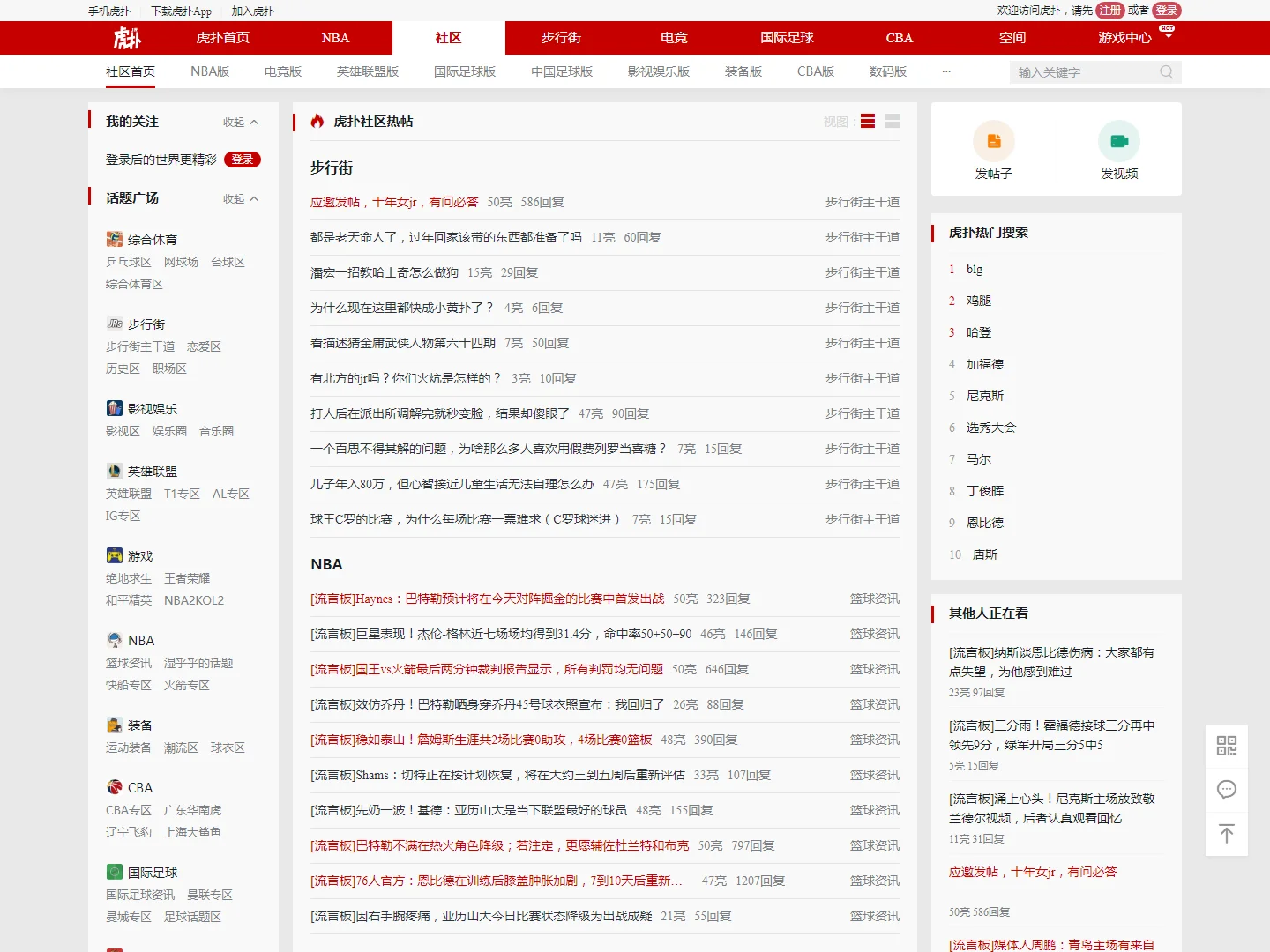1270x952 pixels.
Task: Open 下载虎扑App link
Action: pyautogui.click(x=182, y=11)
